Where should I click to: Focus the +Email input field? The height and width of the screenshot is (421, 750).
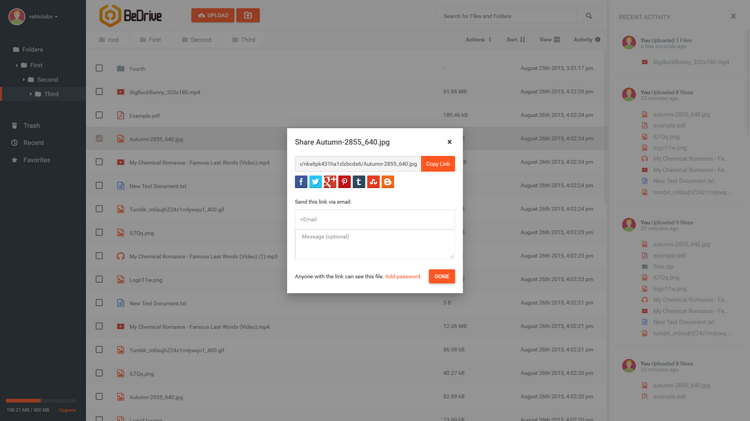[375, 219]
